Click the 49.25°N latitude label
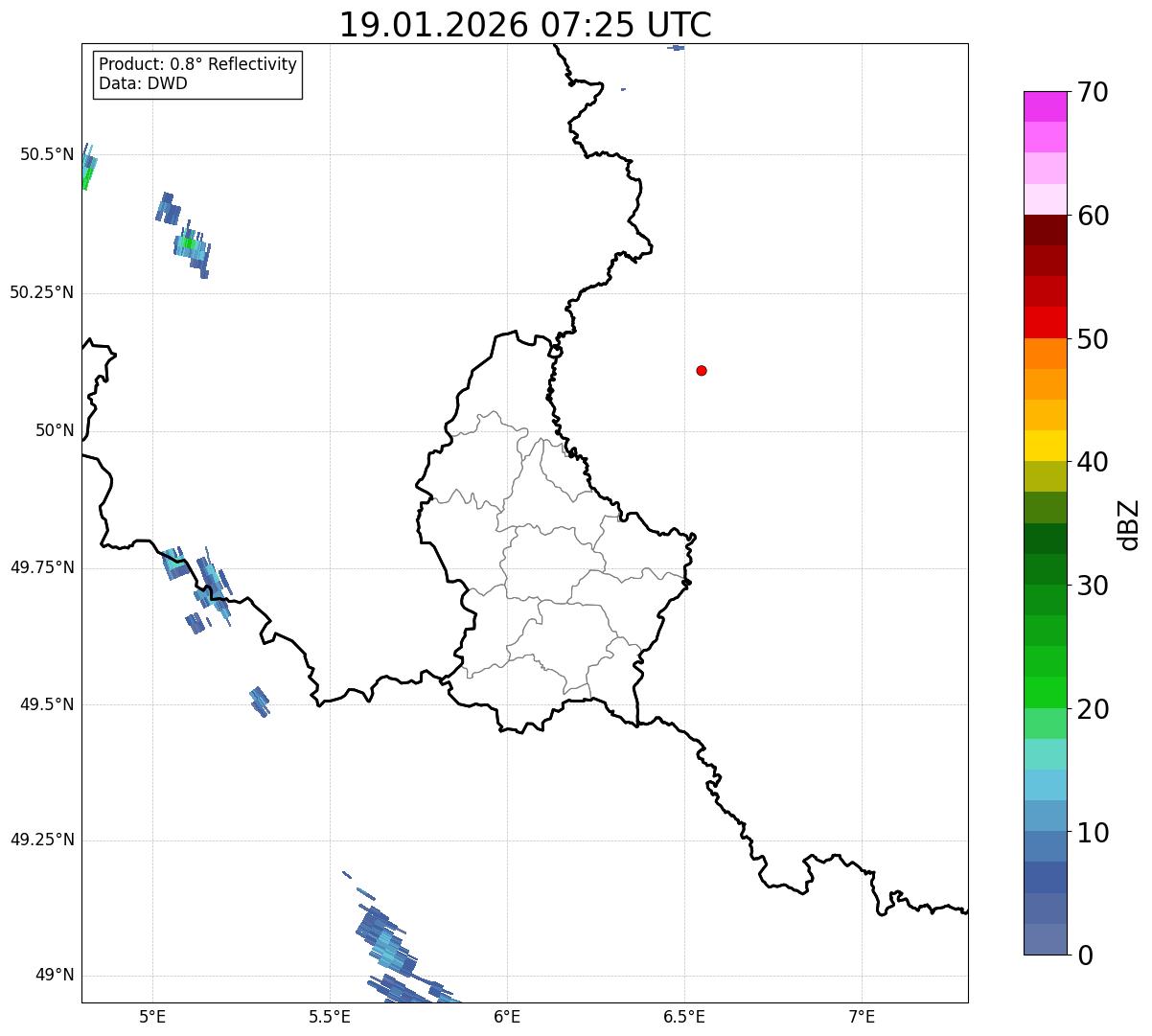Viewport: 1152px width, 1036px height. click(42, 840)
